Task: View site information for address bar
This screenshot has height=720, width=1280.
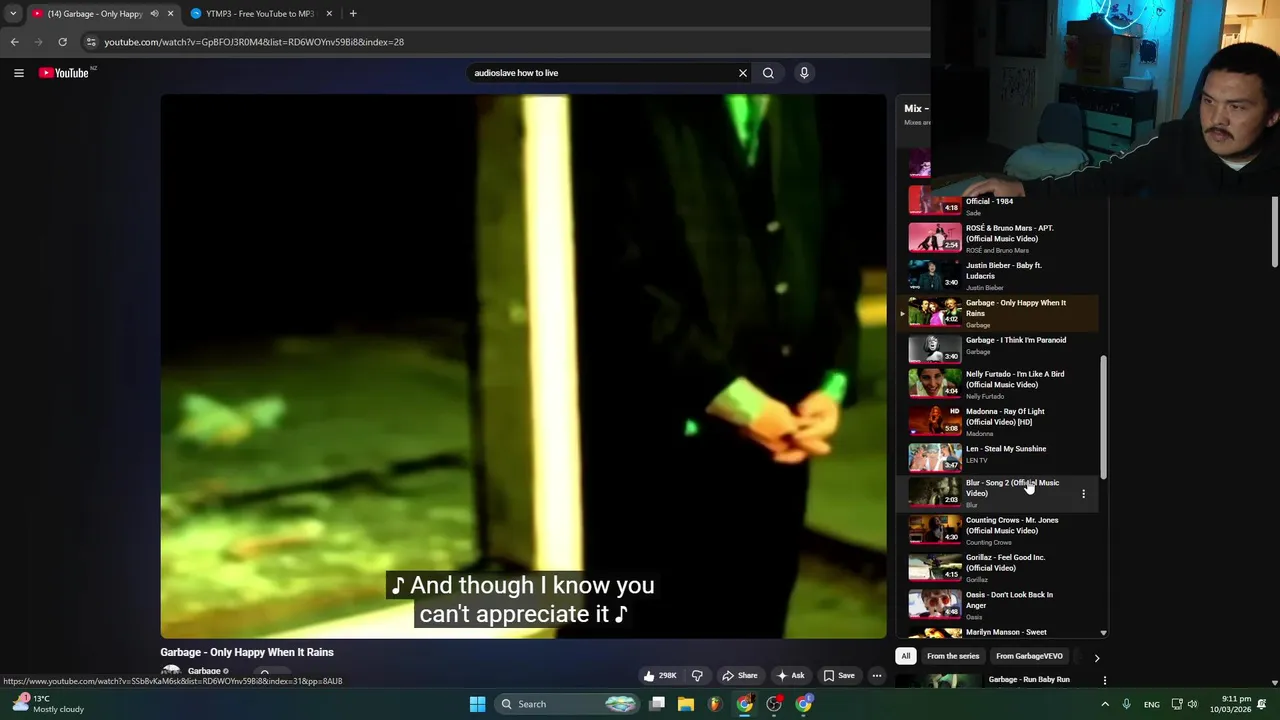Action: (x=91, y=42)
